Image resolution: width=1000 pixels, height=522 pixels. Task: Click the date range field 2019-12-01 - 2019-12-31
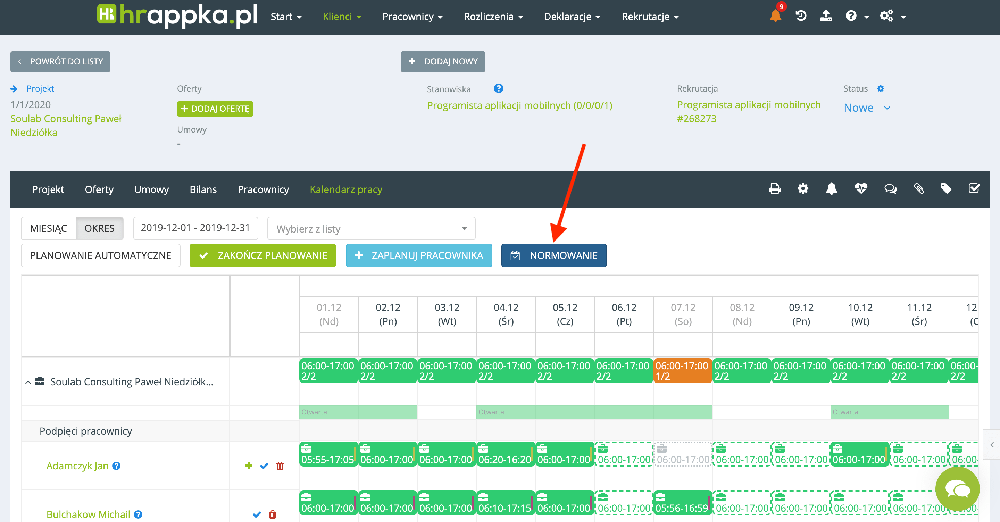tap(195, 228)
